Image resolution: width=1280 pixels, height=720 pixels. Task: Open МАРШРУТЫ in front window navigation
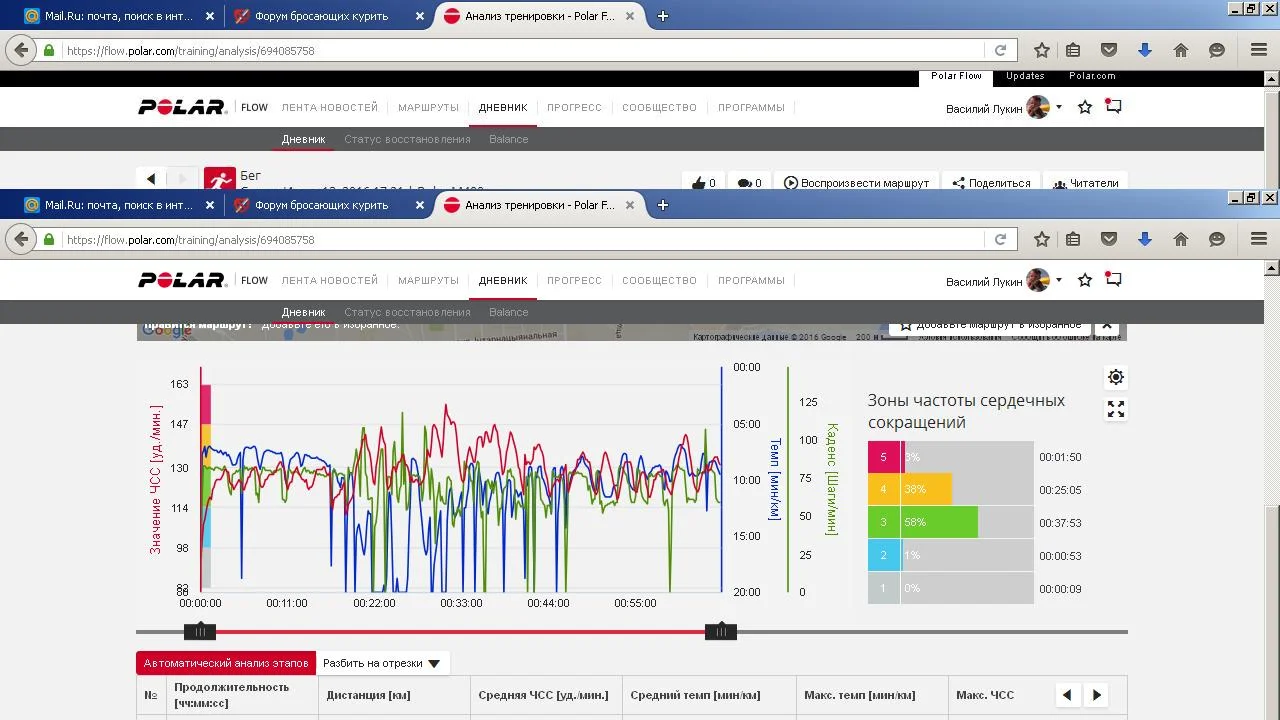[x=428, y=280]
